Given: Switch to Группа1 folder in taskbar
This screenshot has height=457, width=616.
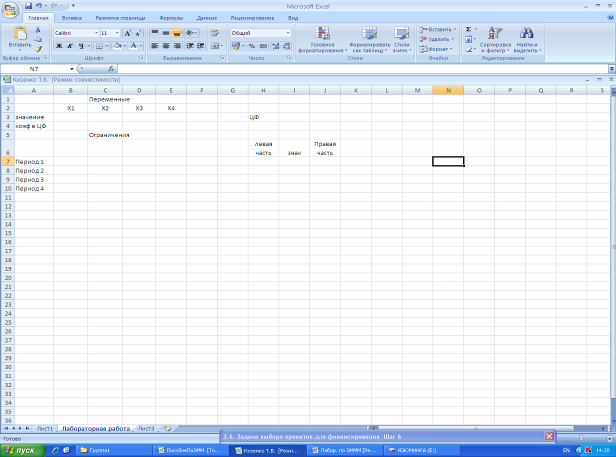Looking at the screenshot, I should pyautogui.click(x=114, y=450).
